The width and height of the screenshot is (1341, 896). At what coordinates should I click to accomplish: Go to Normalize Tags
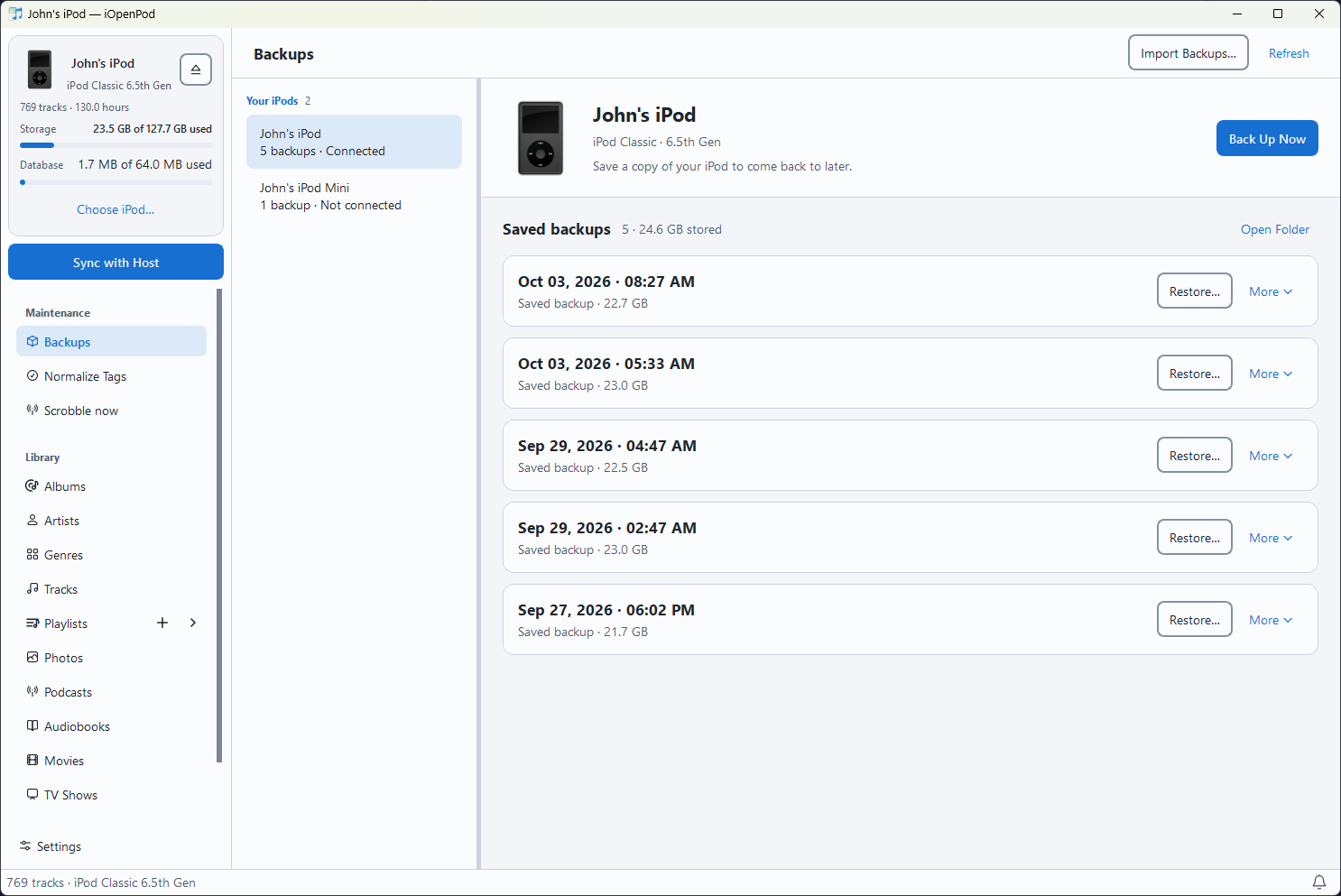click(111, 376)
